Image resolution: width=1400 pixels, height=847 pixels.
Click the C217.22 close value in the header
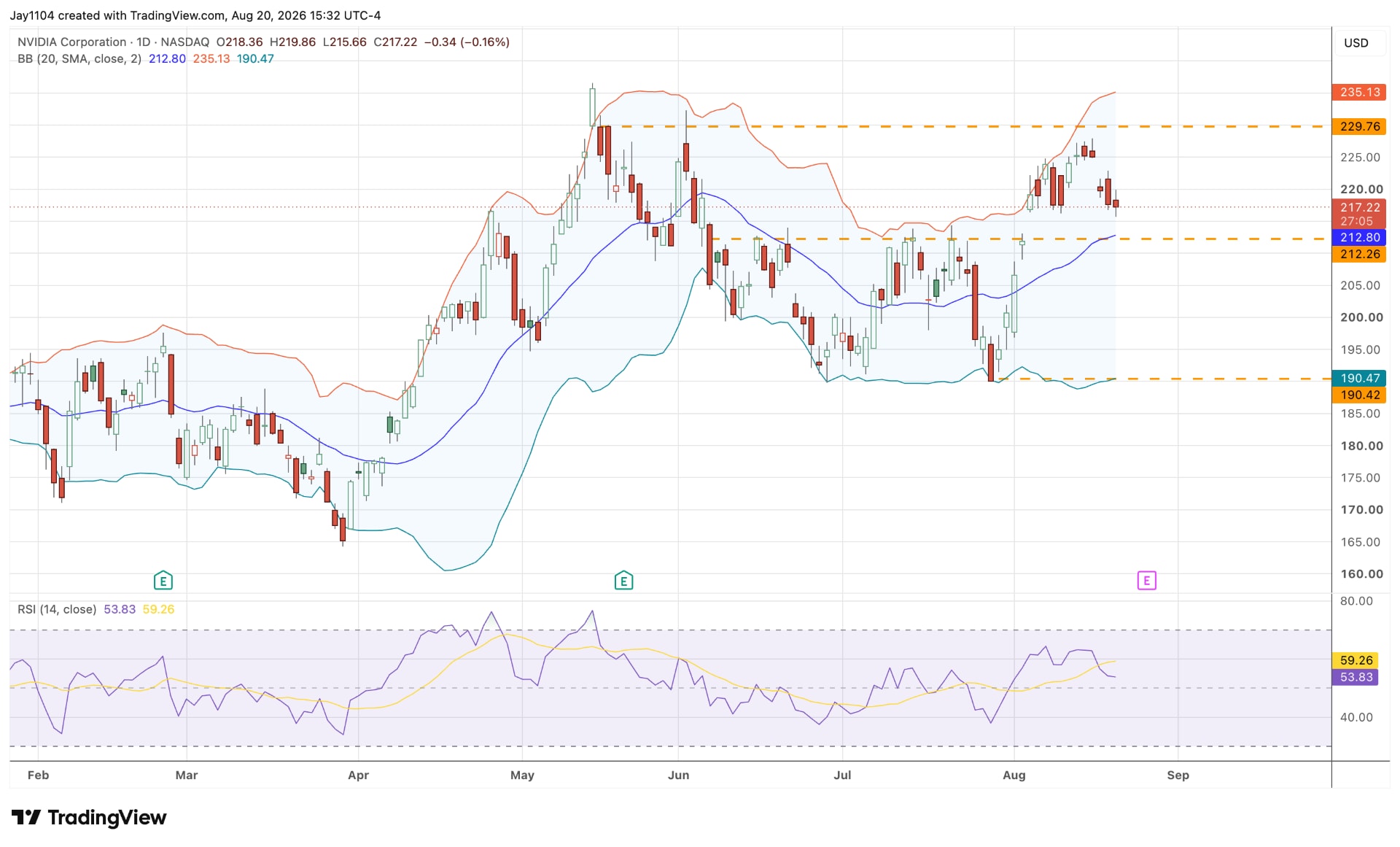[395, 42]
